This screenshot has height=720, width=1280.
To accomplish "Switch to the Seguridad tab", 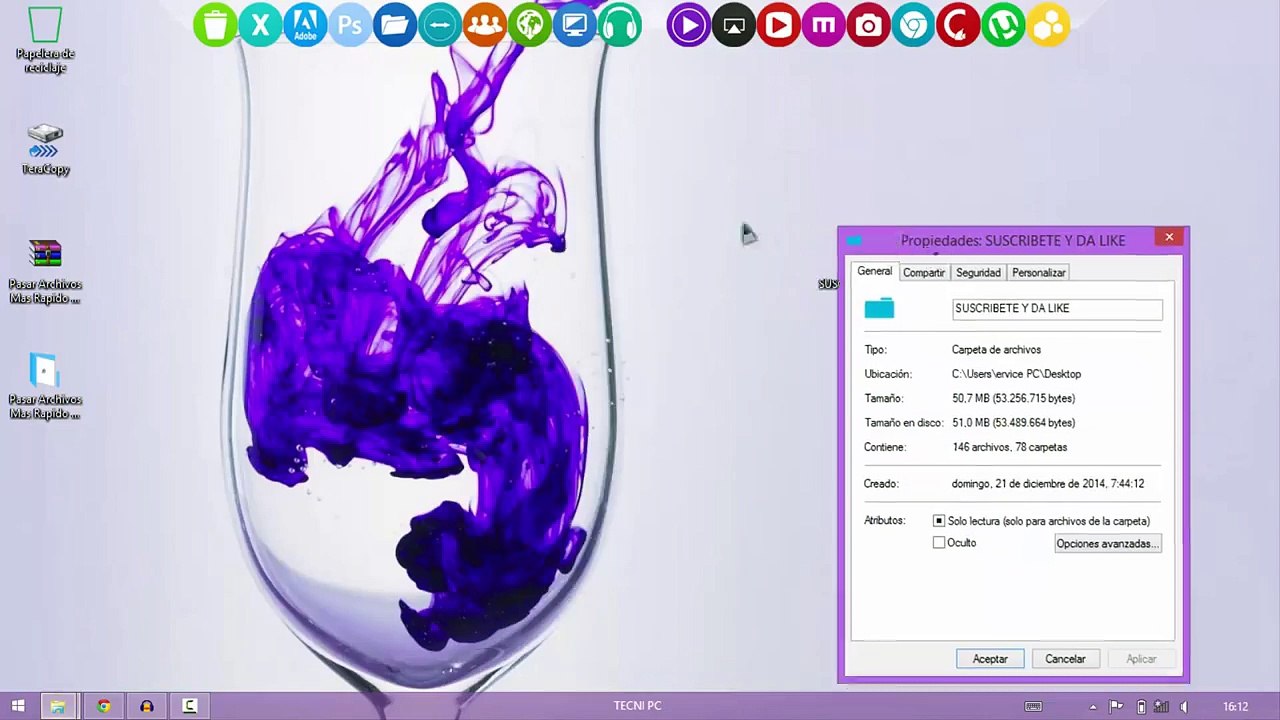I will [978, 272].
